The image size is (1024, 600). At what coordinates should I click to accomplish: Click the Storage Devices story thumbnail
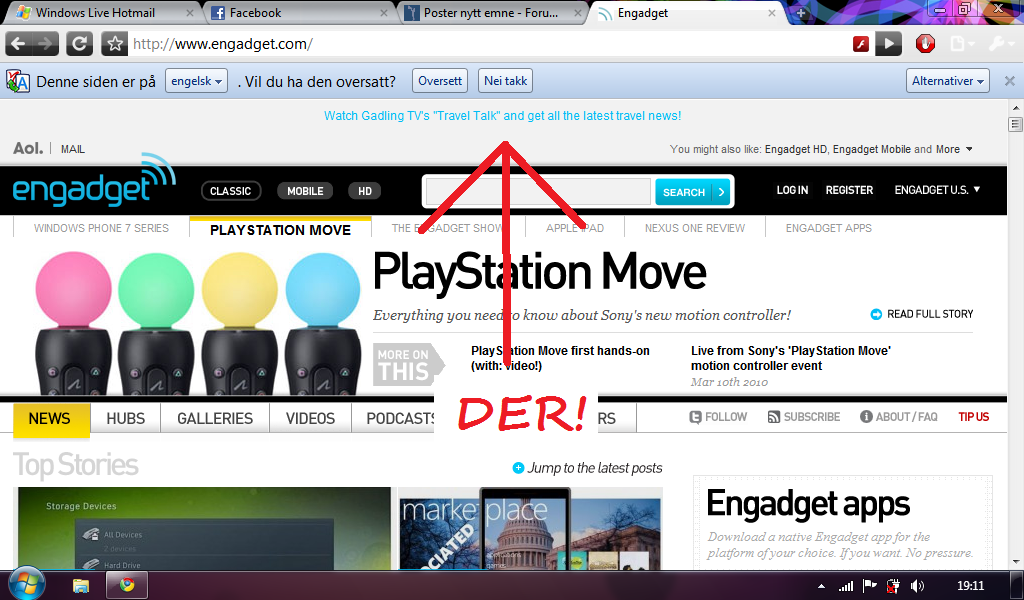pos(204,528)
